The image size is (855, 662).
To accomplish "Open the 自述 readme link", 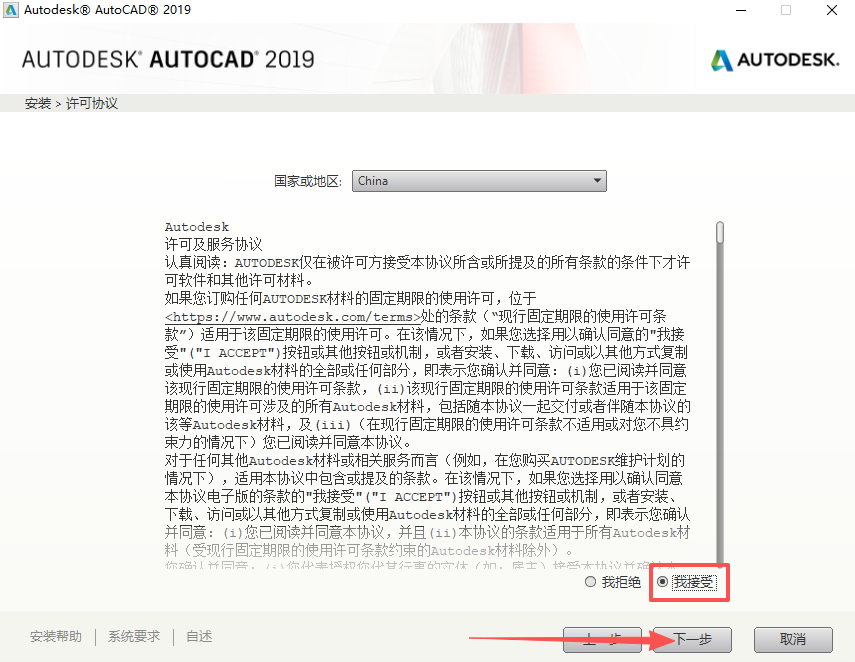I will 199,637.
